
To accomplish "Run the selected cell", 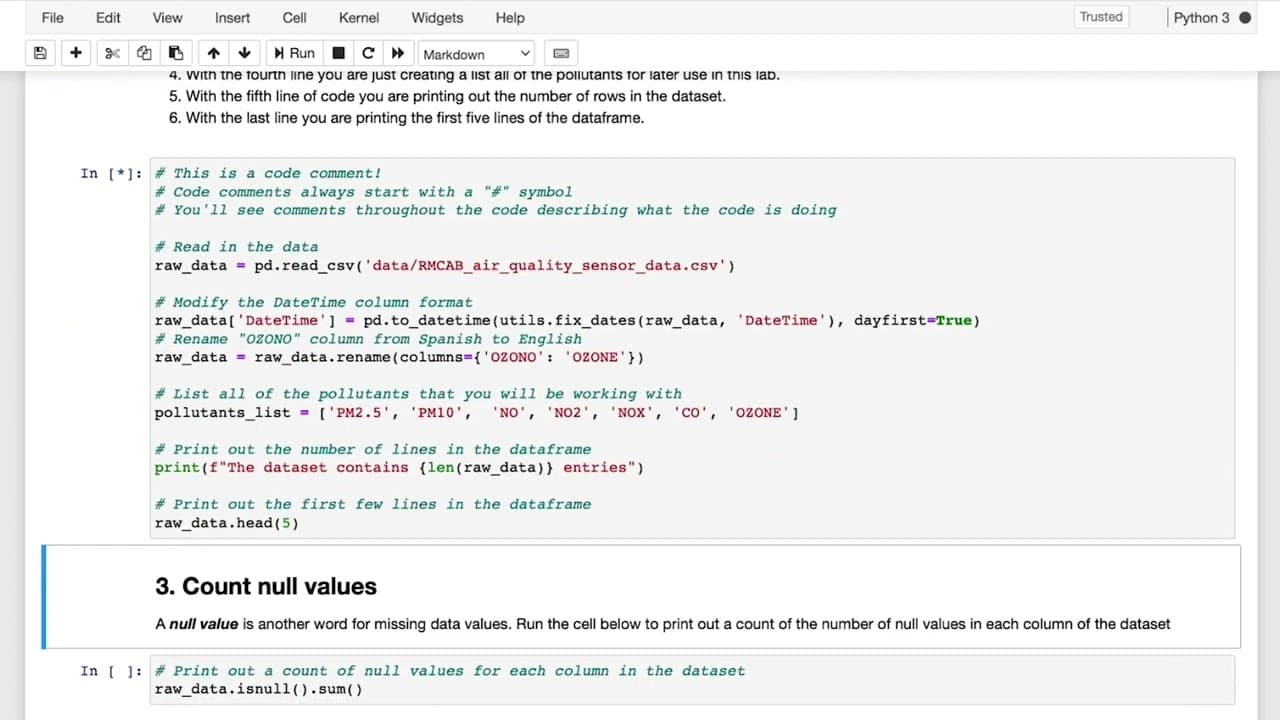I will [295, 53].
